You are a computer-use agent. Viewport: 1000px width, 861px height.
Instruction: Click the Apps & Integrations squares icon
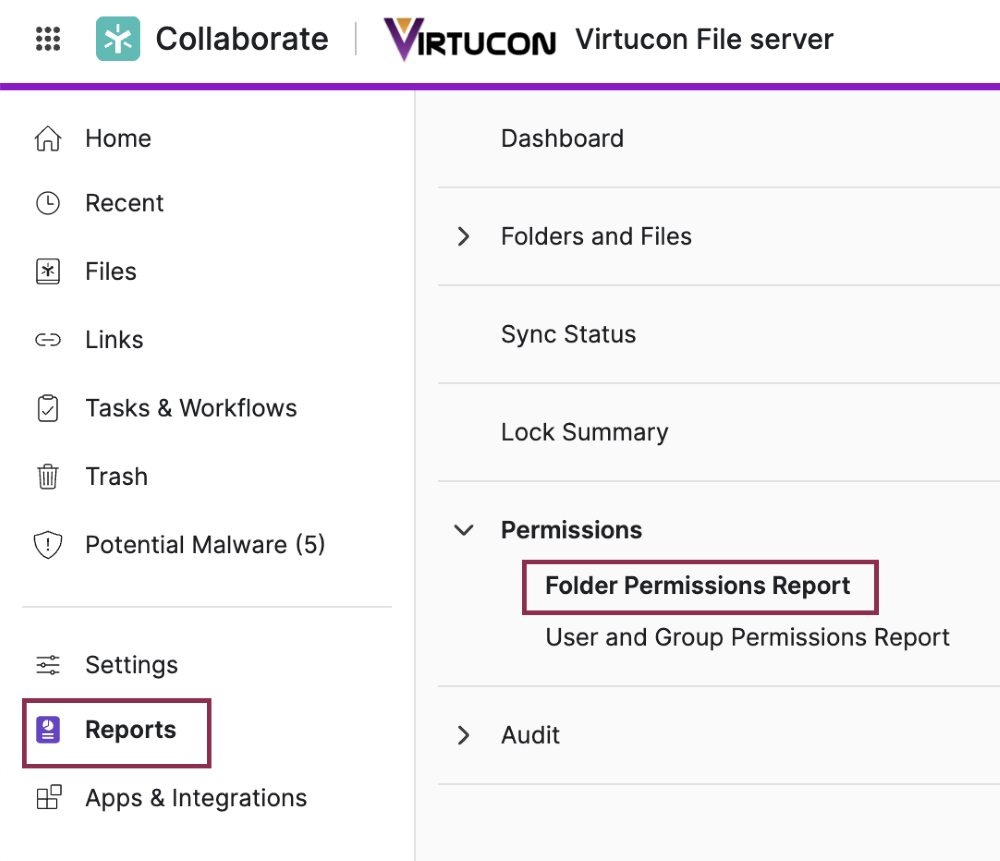[x=48, y=798]
